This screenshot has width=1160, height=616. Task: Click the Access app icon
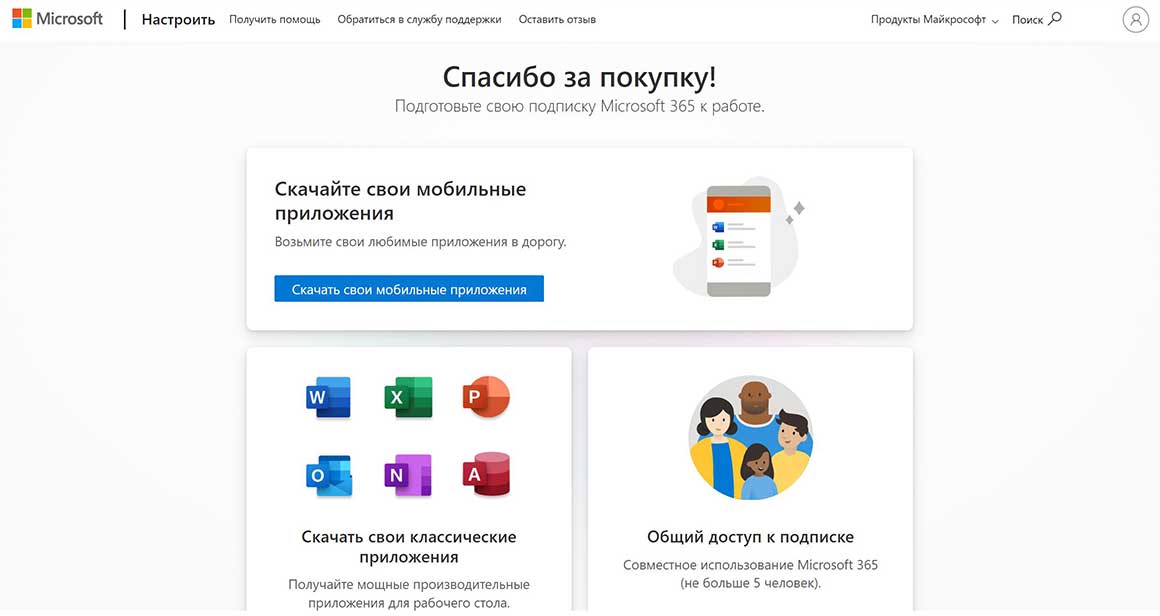(x=486, y=475)
